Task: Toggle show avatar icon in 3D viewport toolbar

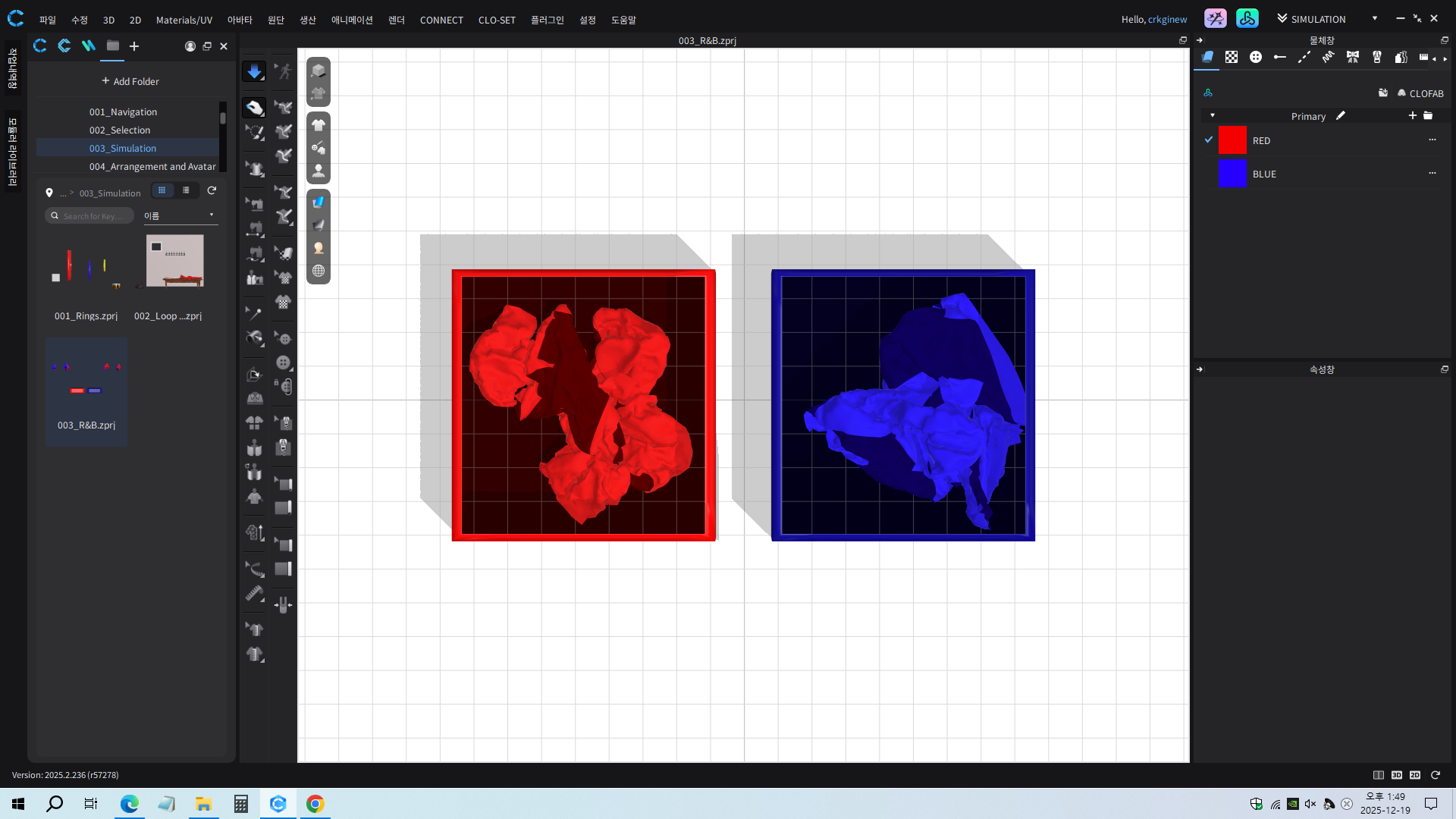Action: click(318, 171)
